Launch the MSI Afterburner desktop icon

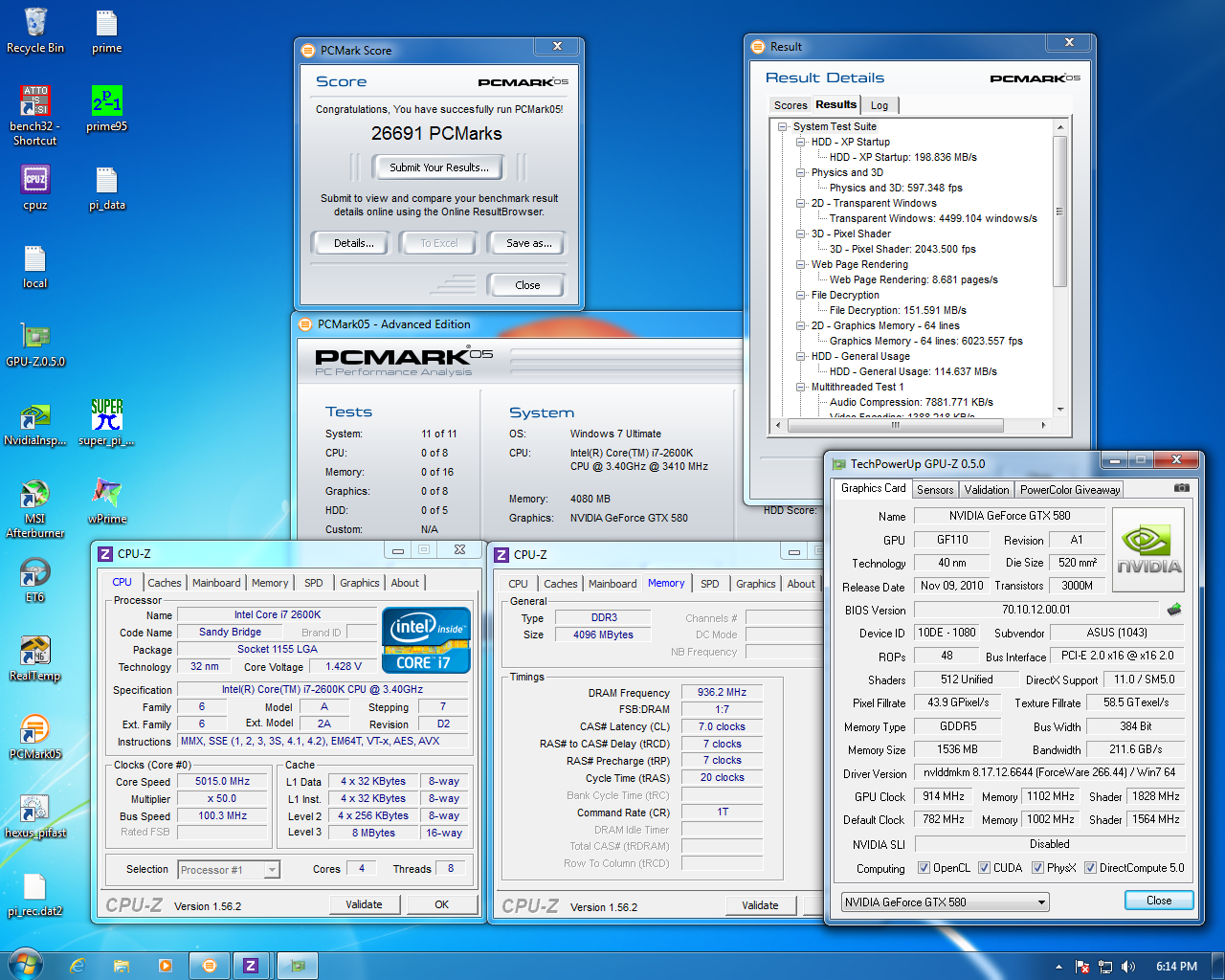click(35, 509)
